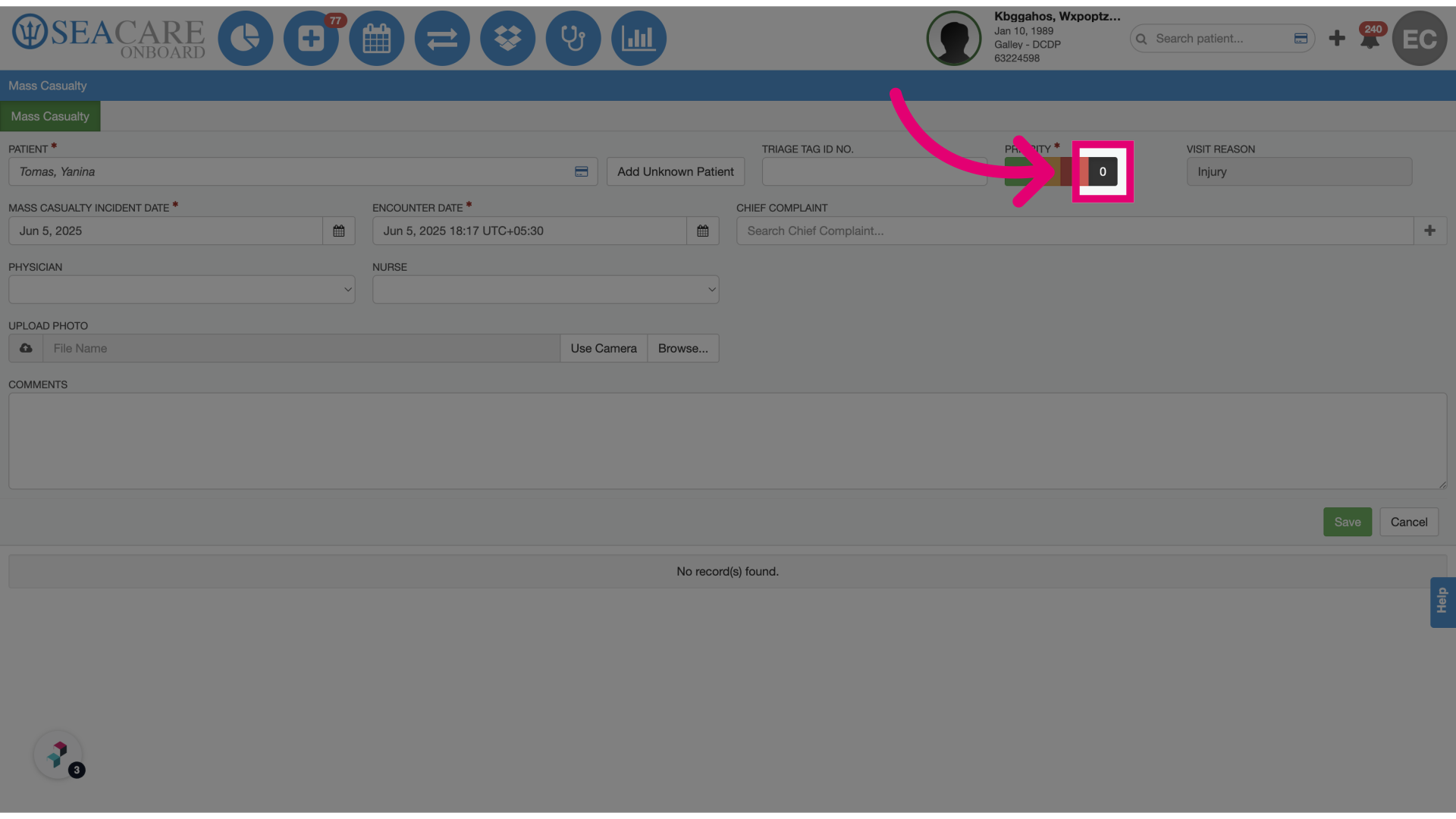The width and height of the screenshot is (1456, 819).
Task: Click Mass Casualty Incident Date field Jun 5, 2025
Action: point(165,231)
